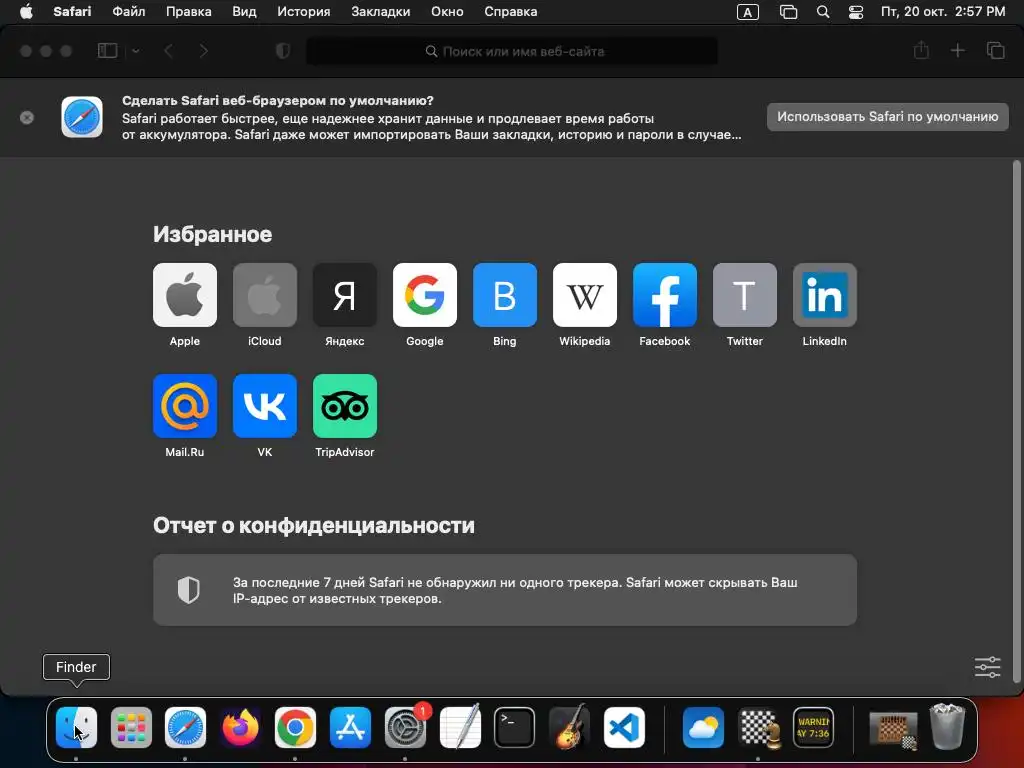1024x768 pixels.
Task: Open the TripAdvisor favorite
Action: (x=345, y=406)
